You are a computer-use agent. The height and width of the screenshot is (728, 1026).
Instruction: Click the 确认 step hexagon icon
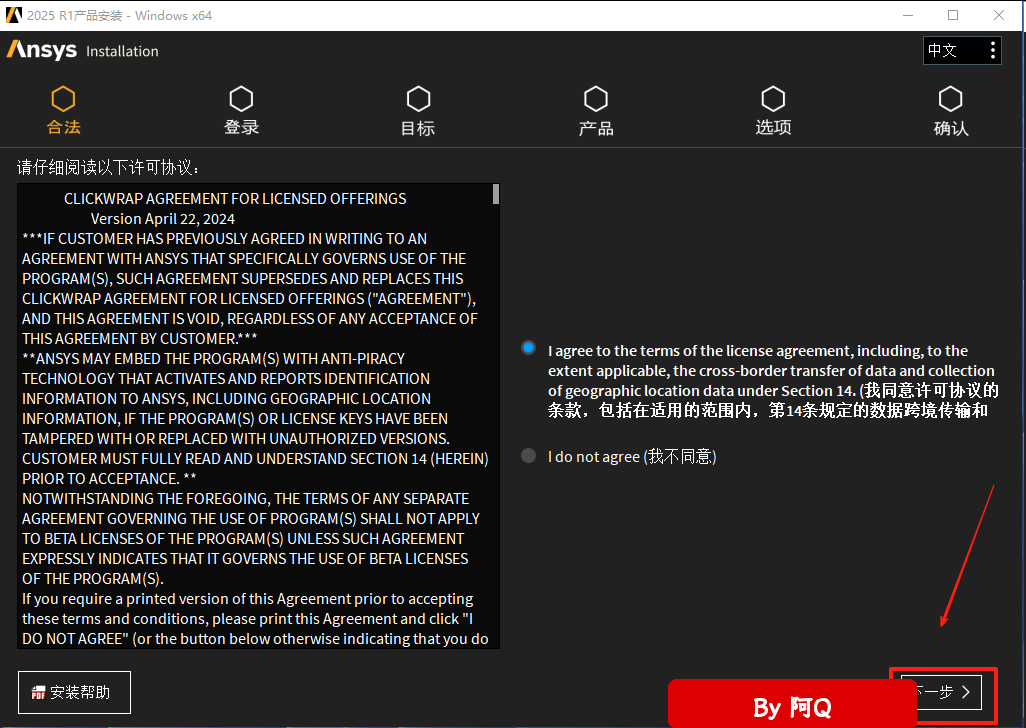coord(951,99)
